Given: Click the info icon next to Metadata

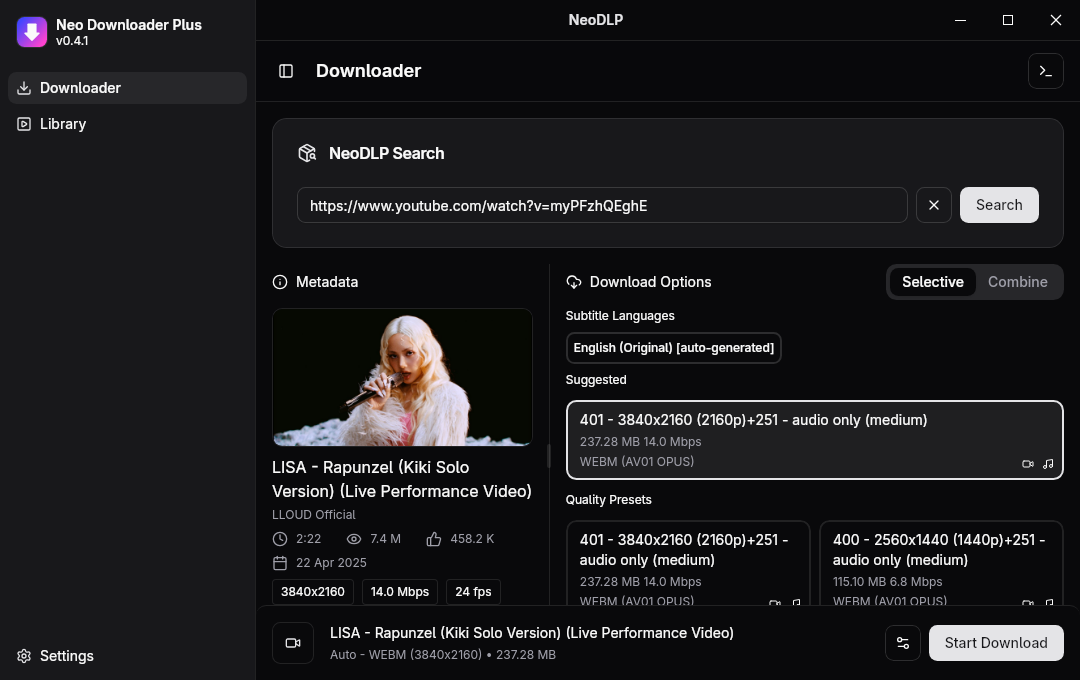Looking at the screenshot, I should point(279,282).
